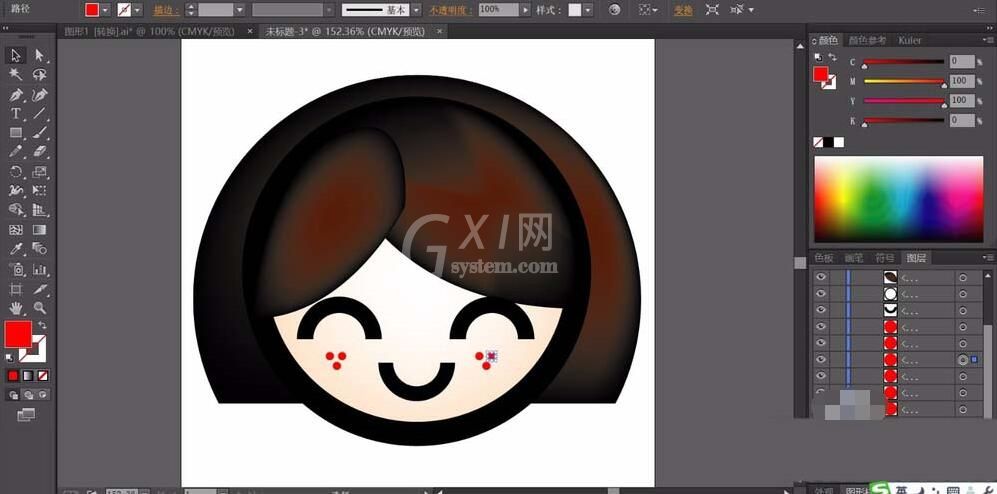Select the Pen tool
Viewport: 997px width, 494px height.
tap(16, 95)
